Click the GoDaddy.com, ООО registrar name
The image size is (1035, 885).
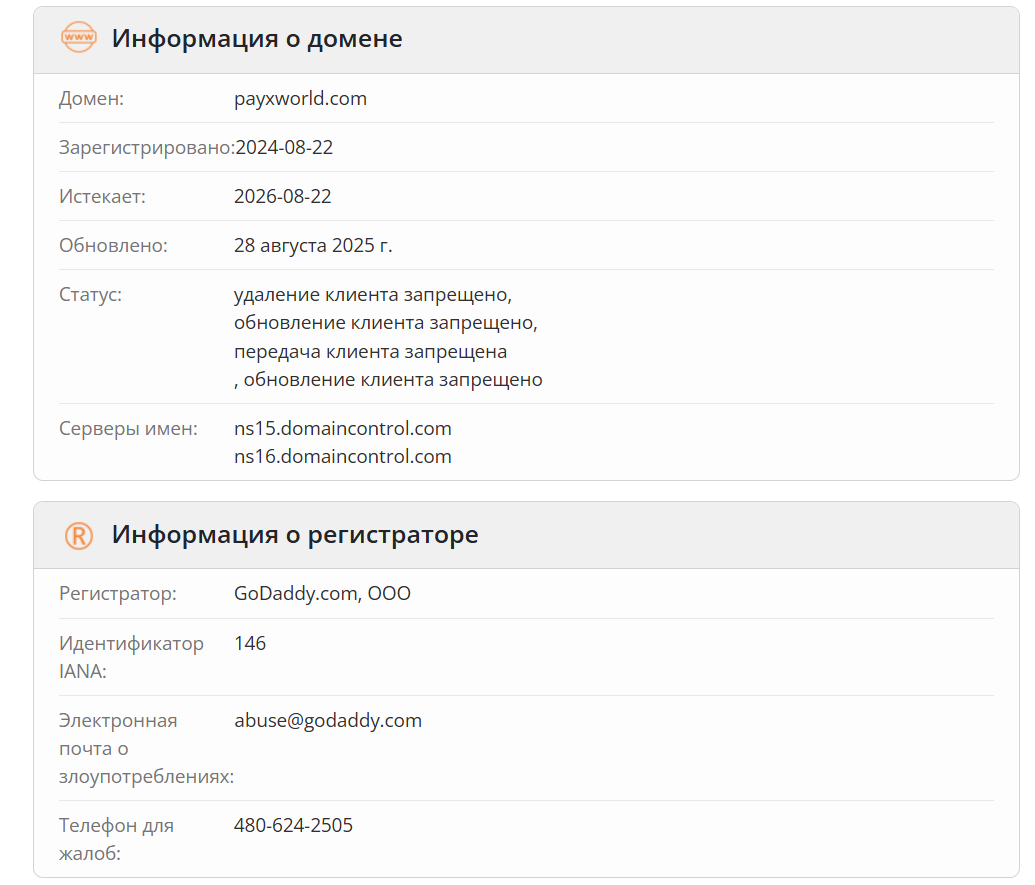tap(322, 594)
